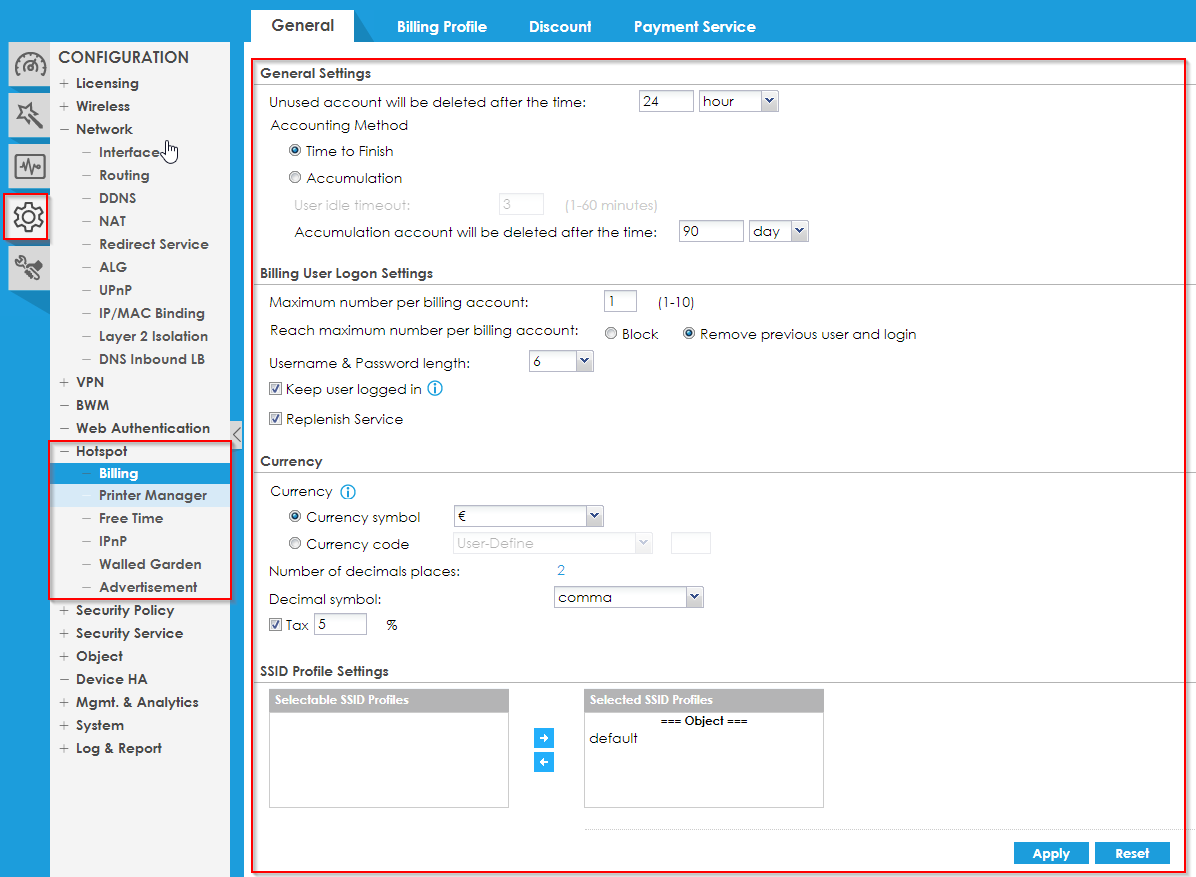Click the Tax percentage input field
The image size is (1196, 877).
click(x=340, y=625)
